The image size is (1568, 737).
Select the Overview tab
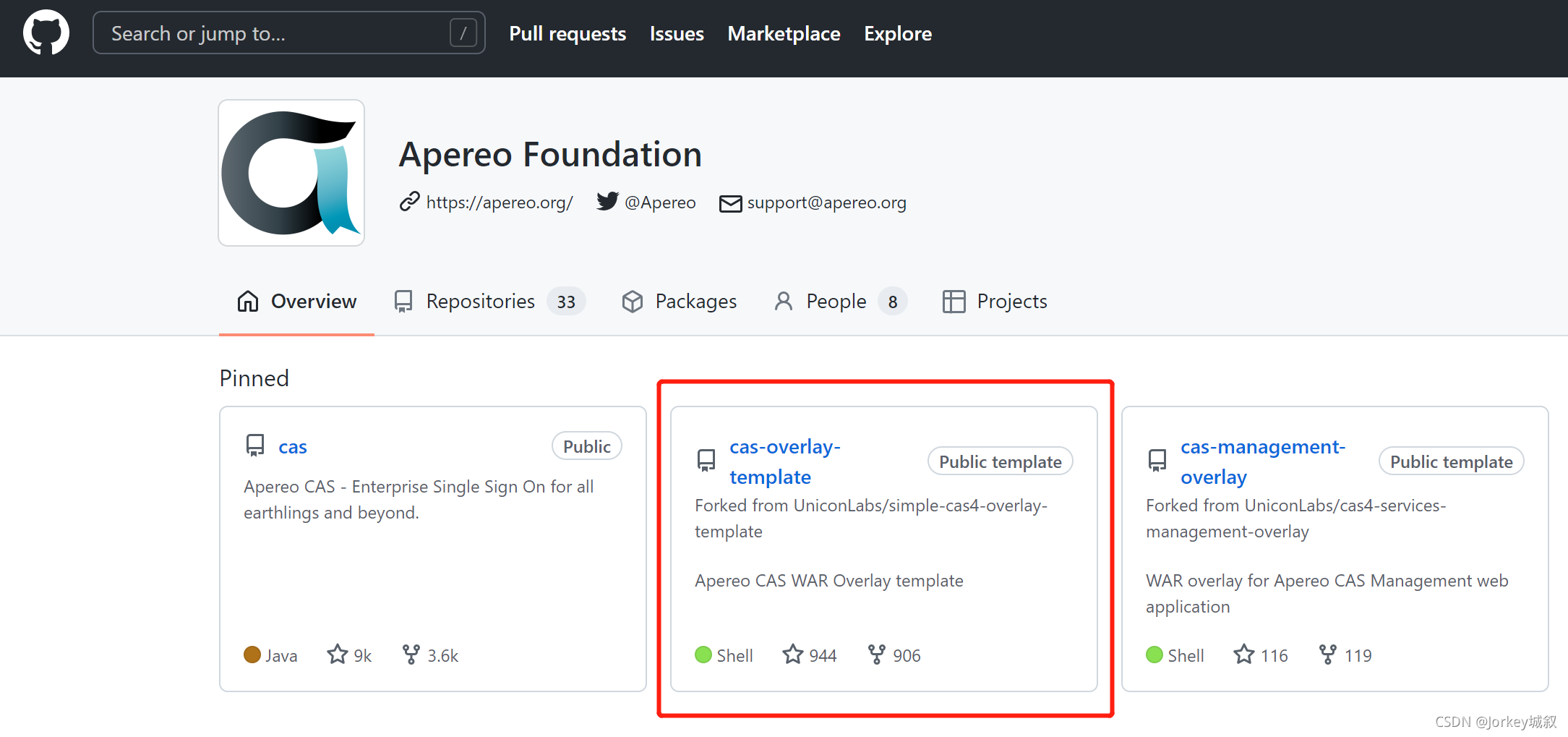296,301
